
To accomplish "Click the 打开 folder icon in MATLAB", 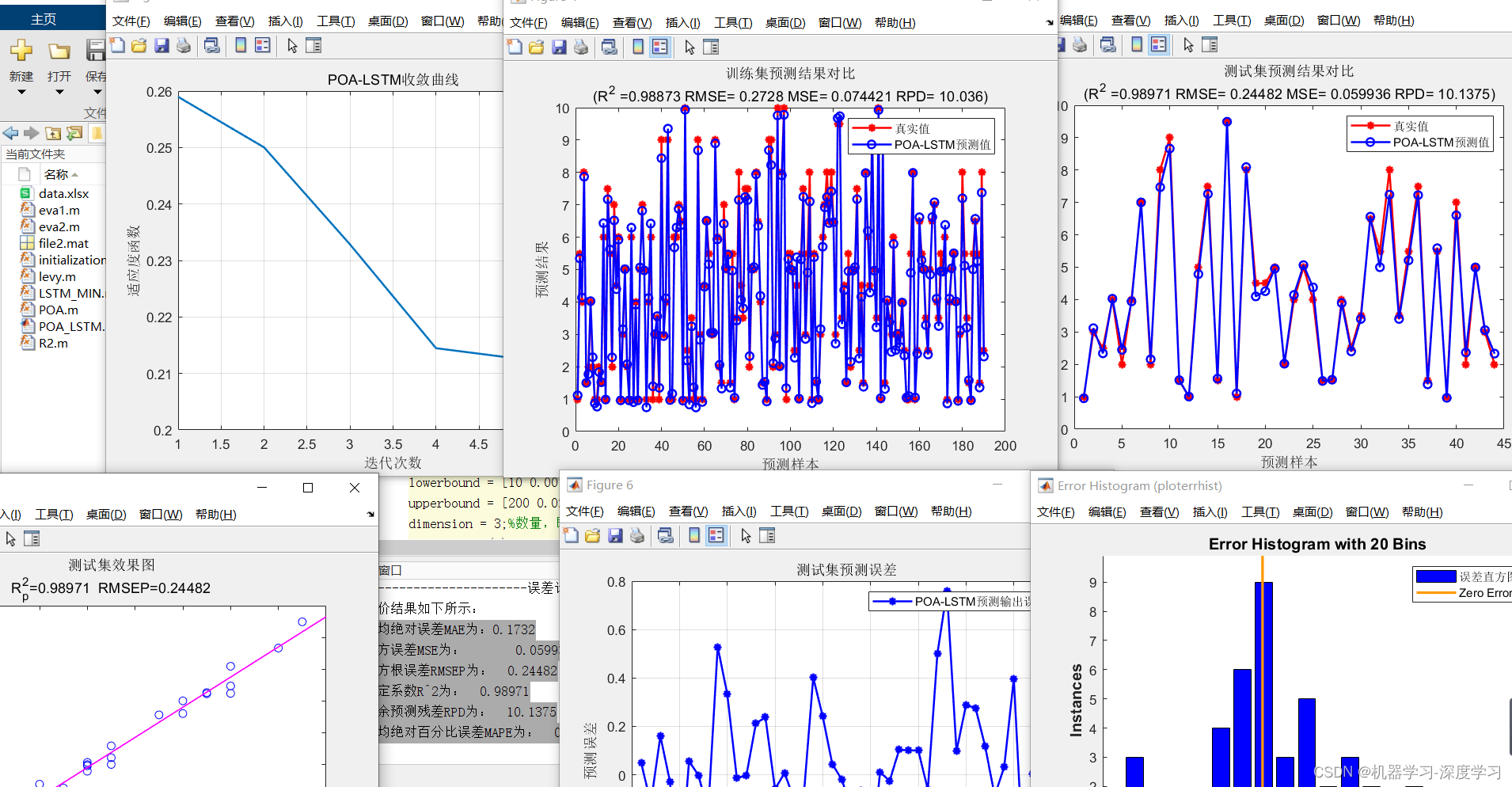I will point(59,51).
